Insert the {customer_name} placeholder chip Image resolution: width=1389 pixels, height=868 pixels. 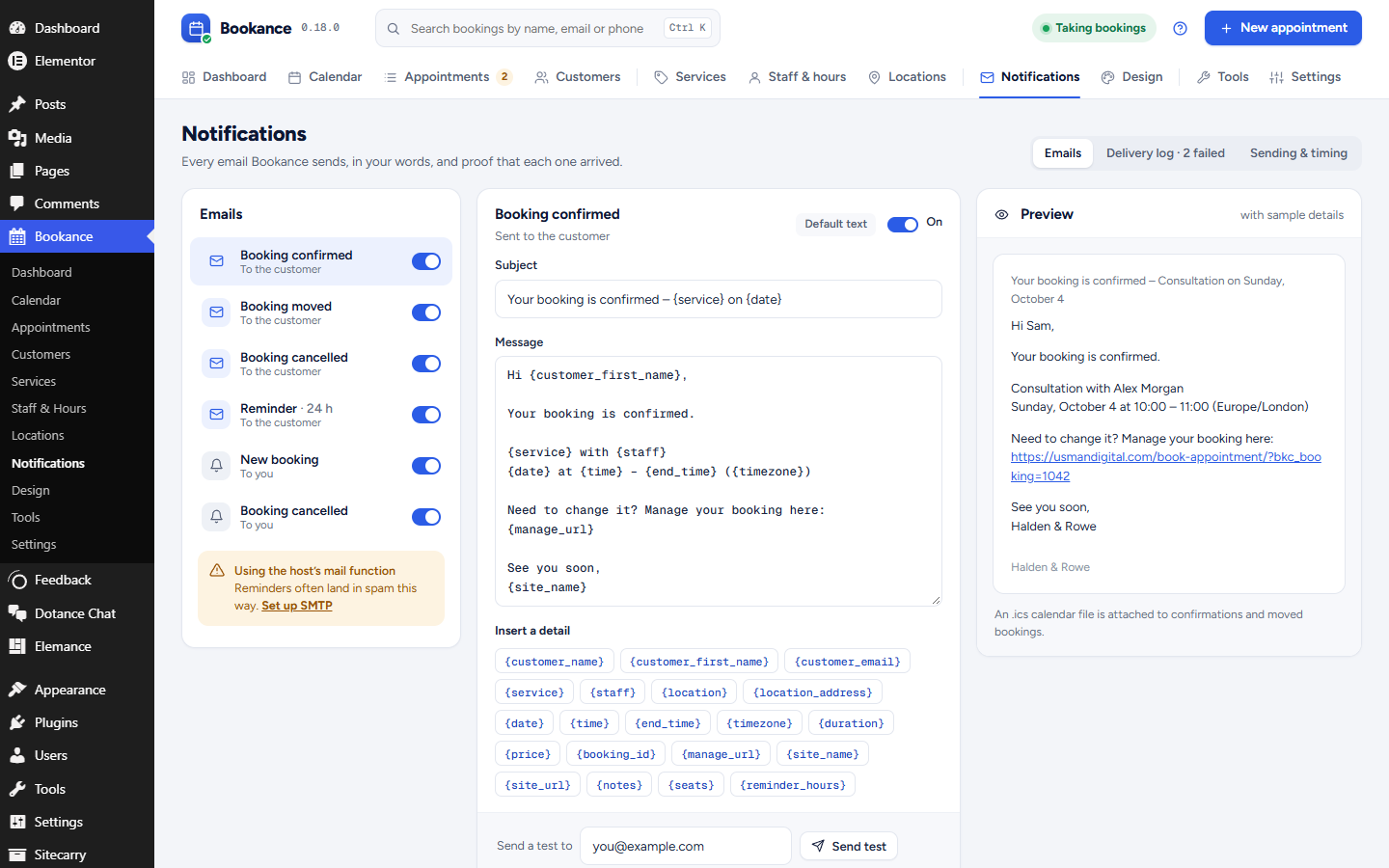pyautogui.click(x=555, y=662)
